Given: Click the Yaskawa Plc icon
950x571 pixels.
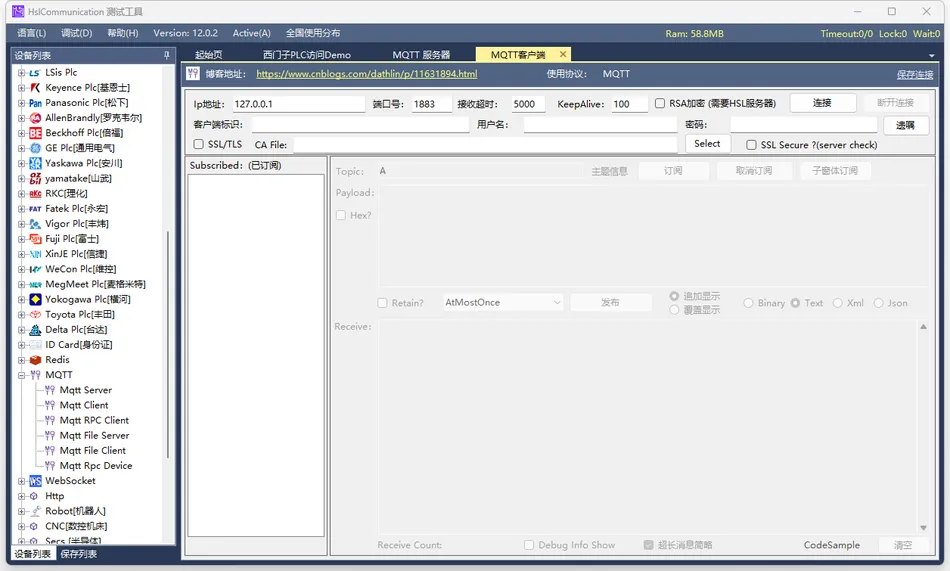Looking at the screenshot, I should [35, 164].
